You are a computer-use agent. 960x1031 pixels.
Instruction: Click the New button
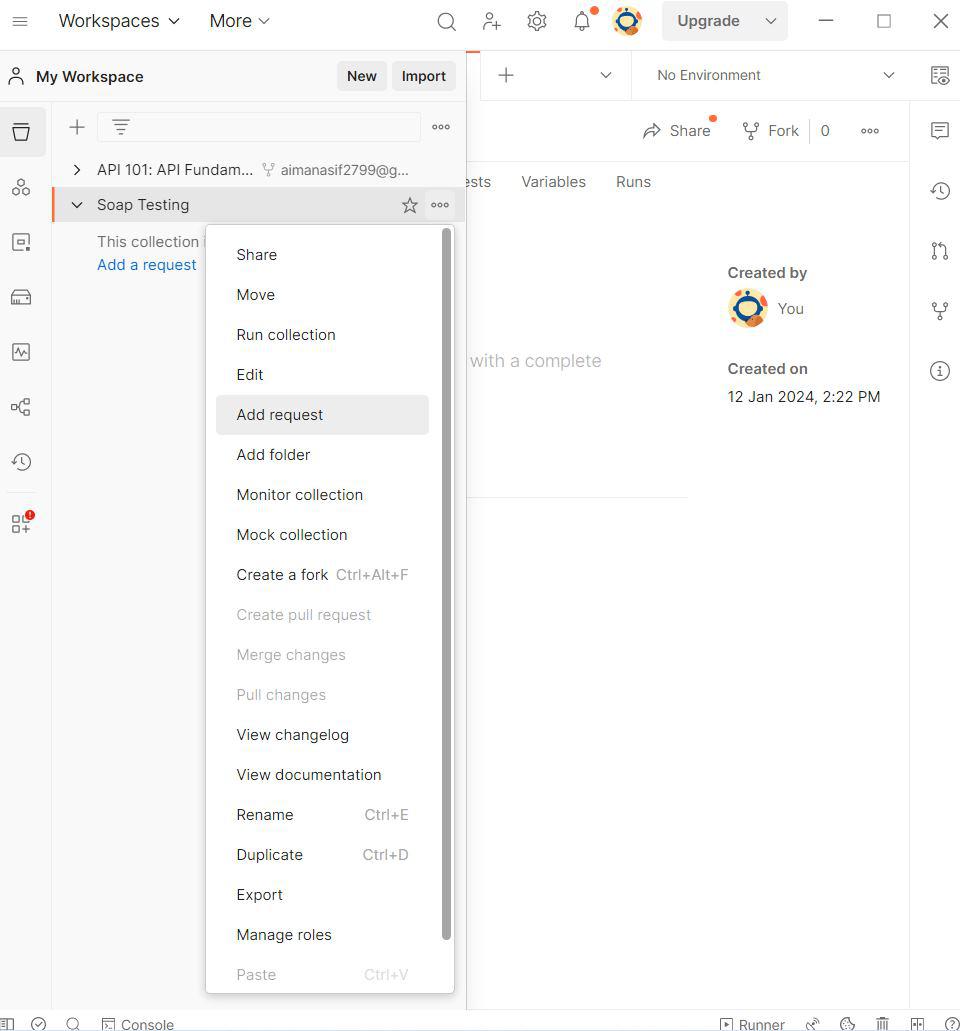click(362, 76)
